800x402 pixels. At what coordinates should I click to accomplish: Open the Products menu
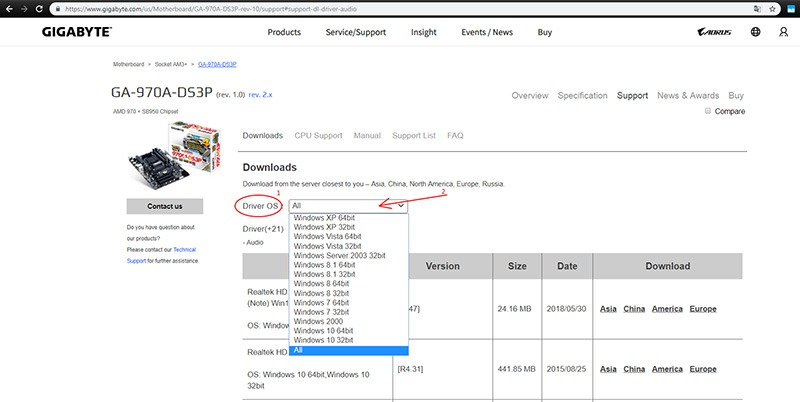[x=284, y=32]
